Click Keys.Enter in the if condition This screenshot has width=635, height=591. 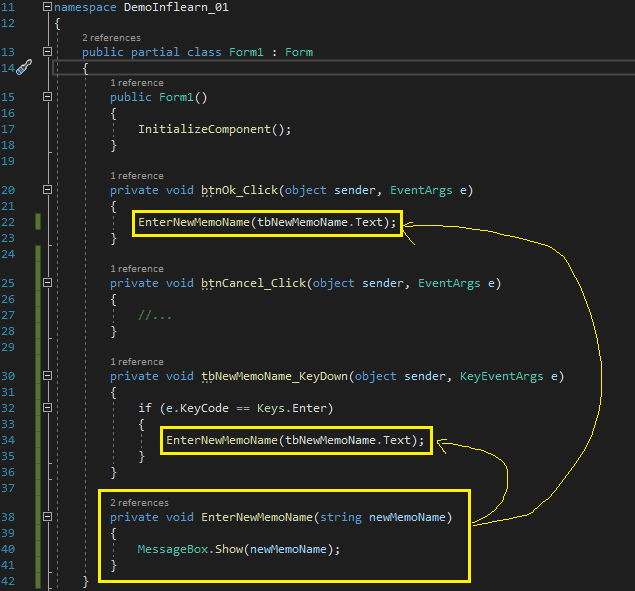coord(291,408)
